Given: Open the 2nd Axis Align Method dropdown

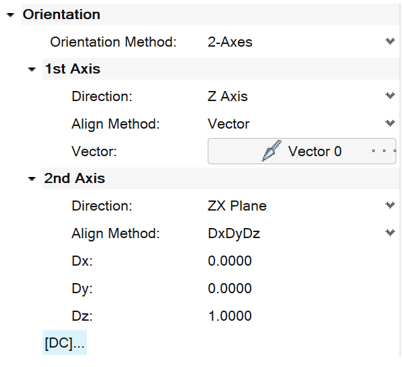Looking at the screenshot, I should point(390,233).
